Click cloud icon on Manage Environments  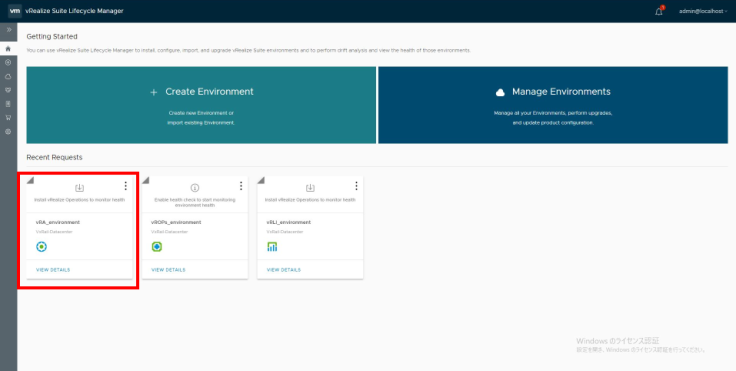click(500, 93)
